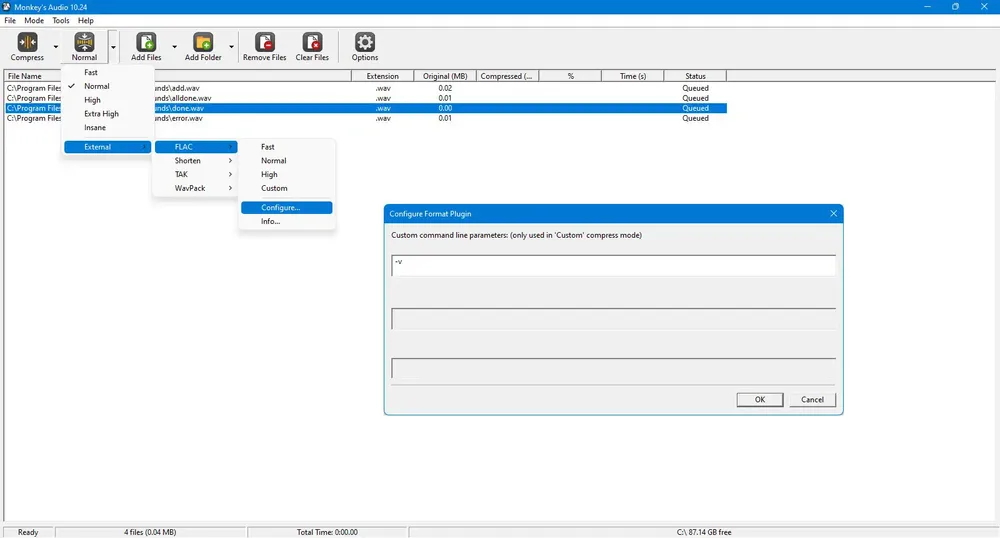The height and width of the screenshot is (538, 1000).
Task: Sort by the Time (s) column header
Action: click(633, 76)
